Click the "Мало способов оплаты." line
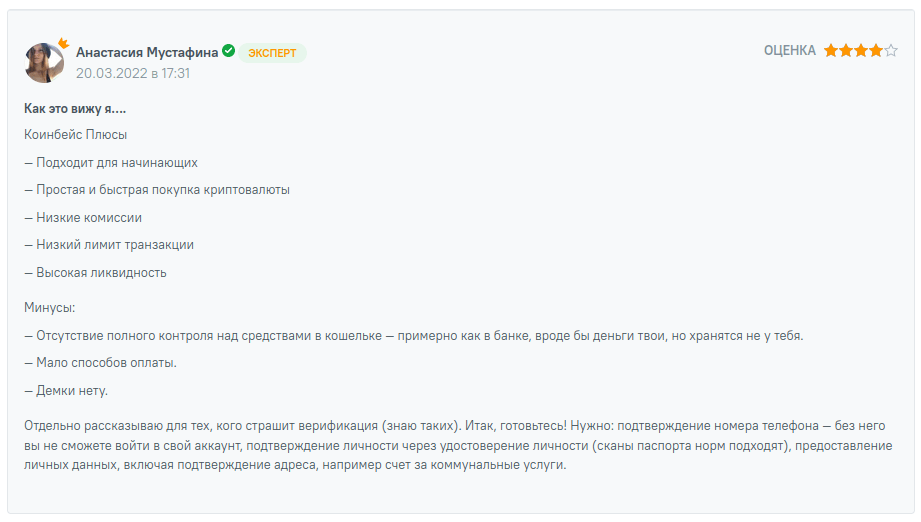This screenshot has width=921, height=522. (x=100, y=362)
